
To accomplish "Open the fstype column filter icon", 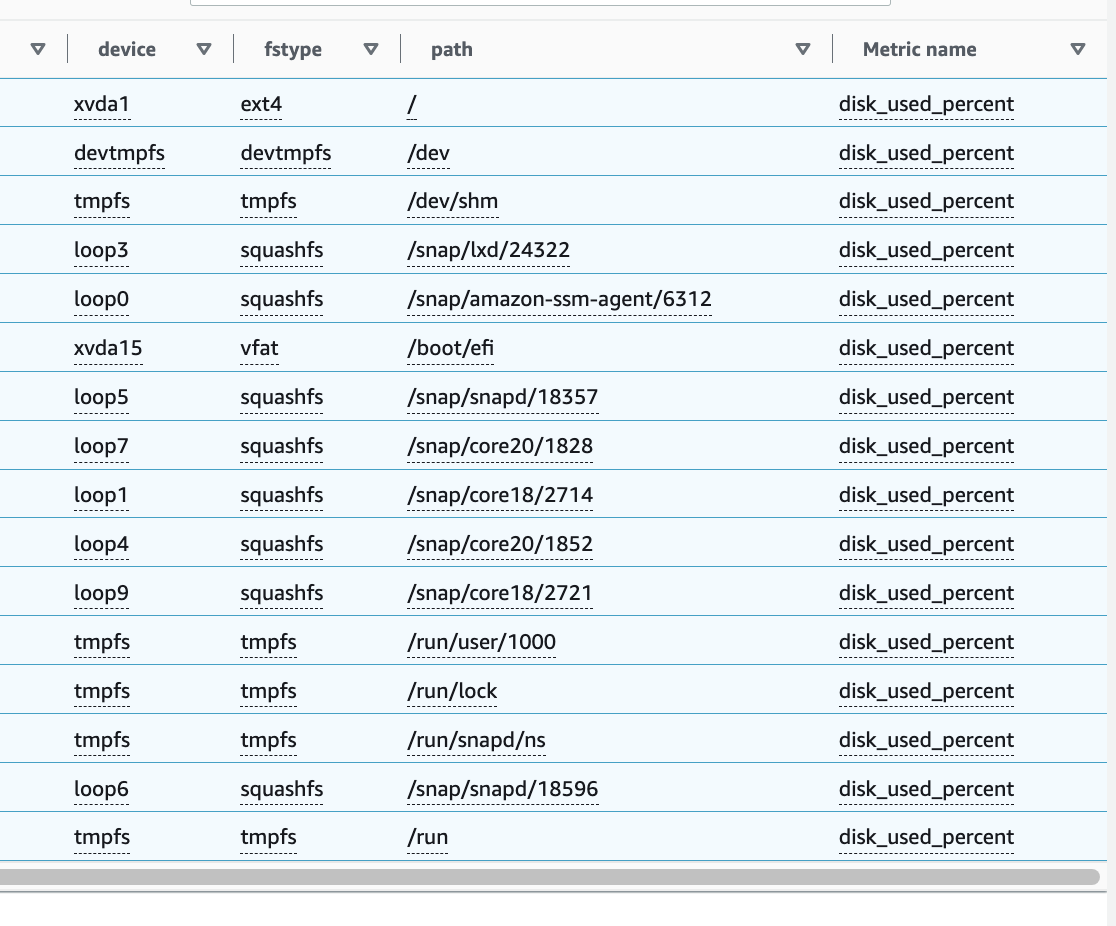I will point(371,48).
